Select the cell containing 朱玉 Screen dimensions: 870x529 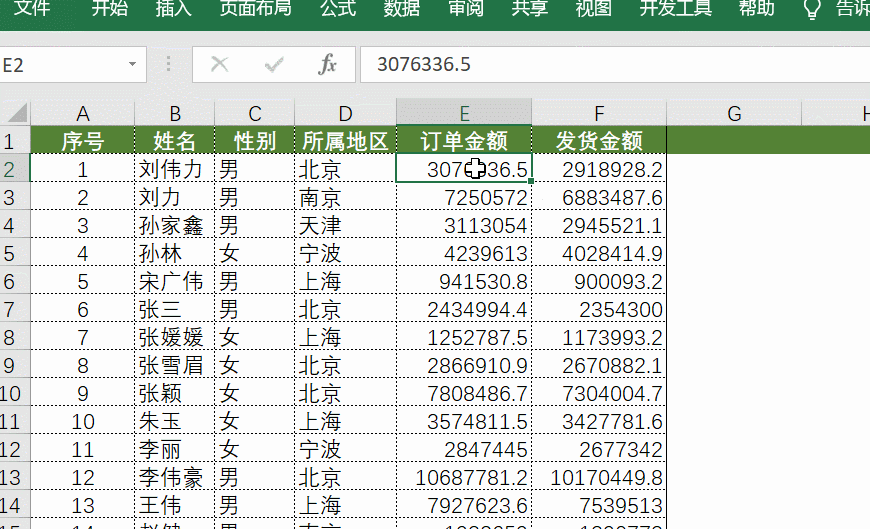[x=175, y=421]
